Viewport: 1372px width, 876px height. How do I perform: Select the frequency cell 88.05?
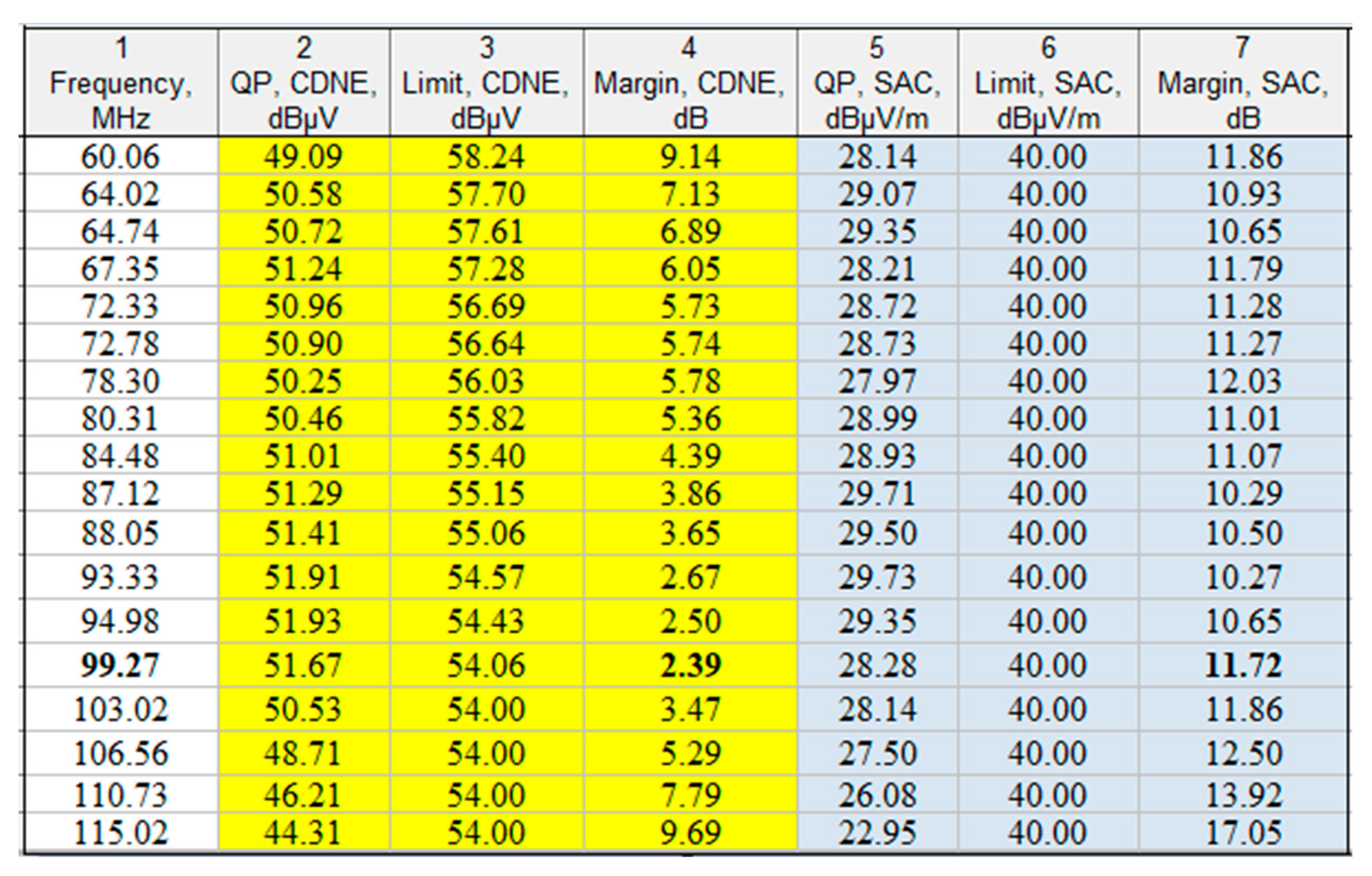coord(120,533)
